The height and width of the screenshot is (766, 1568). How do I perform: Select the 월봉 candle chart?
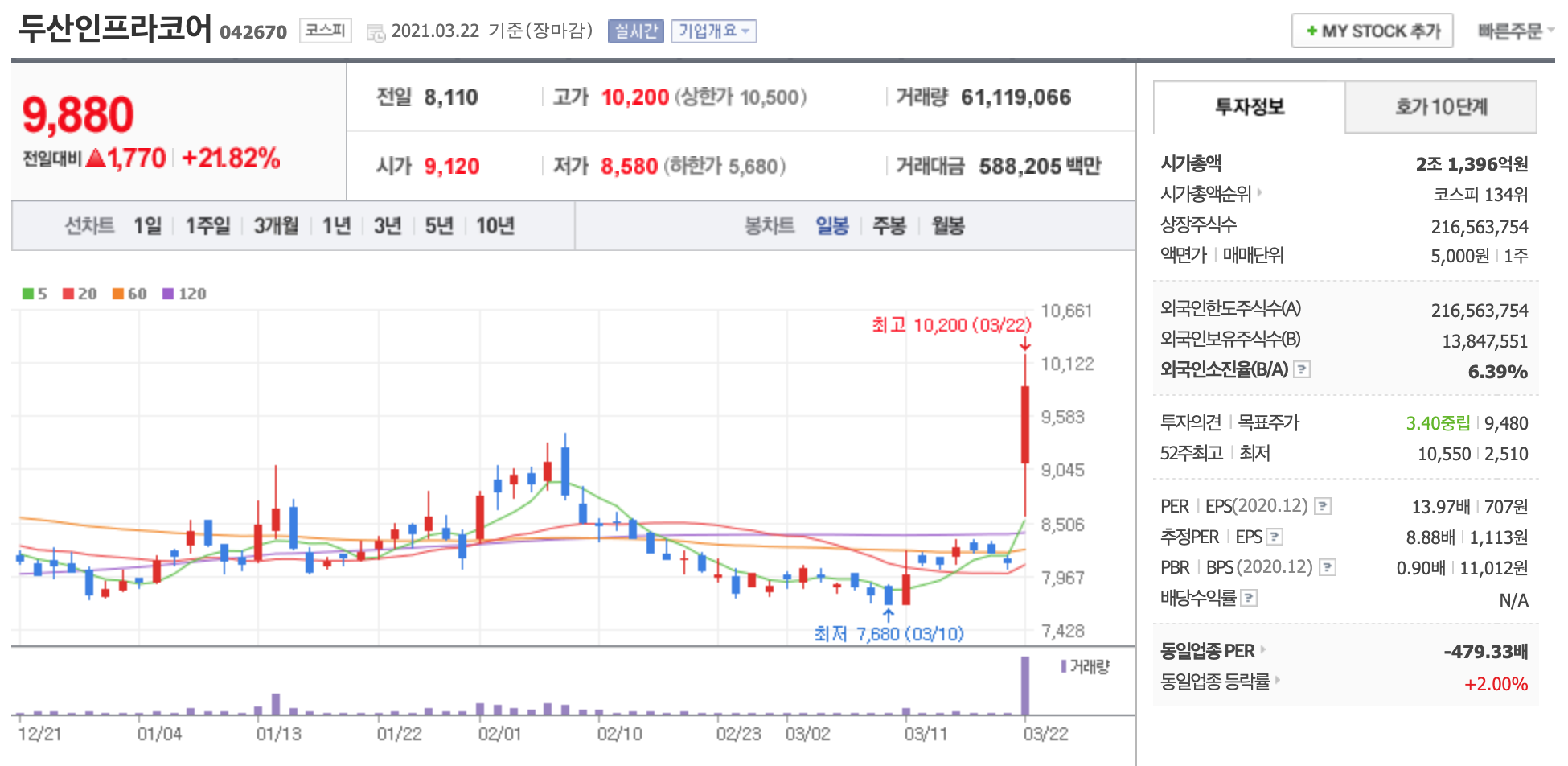click(948, 226)
